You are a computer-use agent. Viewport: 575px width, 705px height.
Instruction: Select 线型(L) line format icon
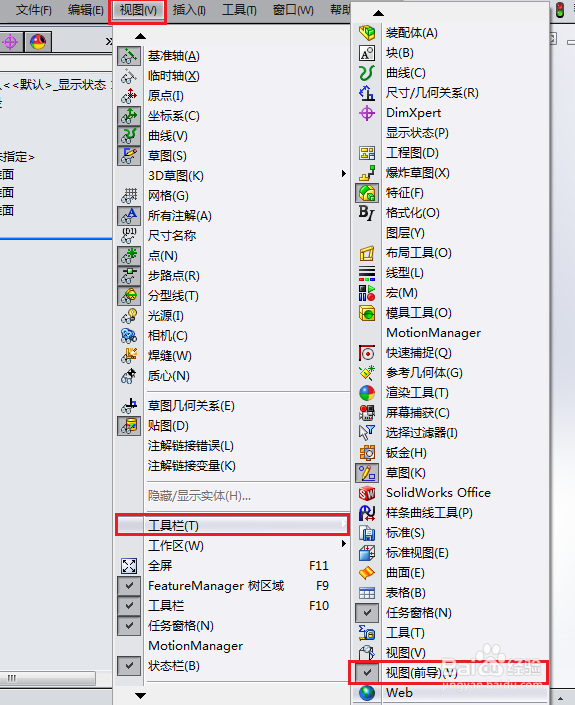point(367,273)
